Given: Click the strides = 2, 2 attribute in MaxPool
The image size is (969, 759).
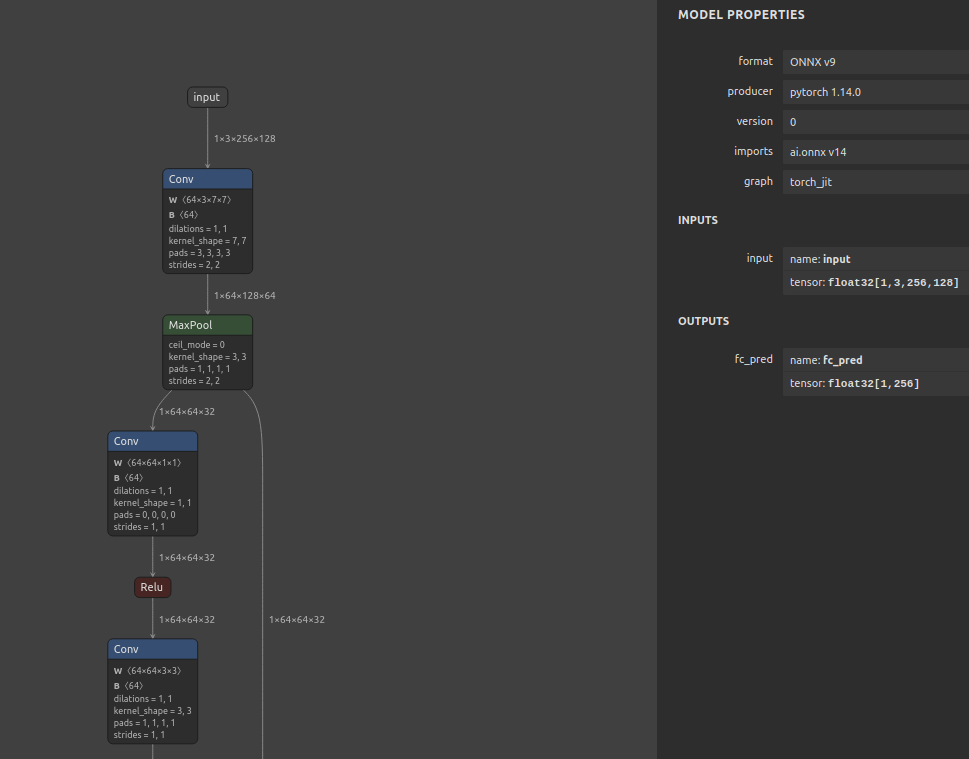Looking at the screenshot, I should pyautogui.click(x=195, y=381).
